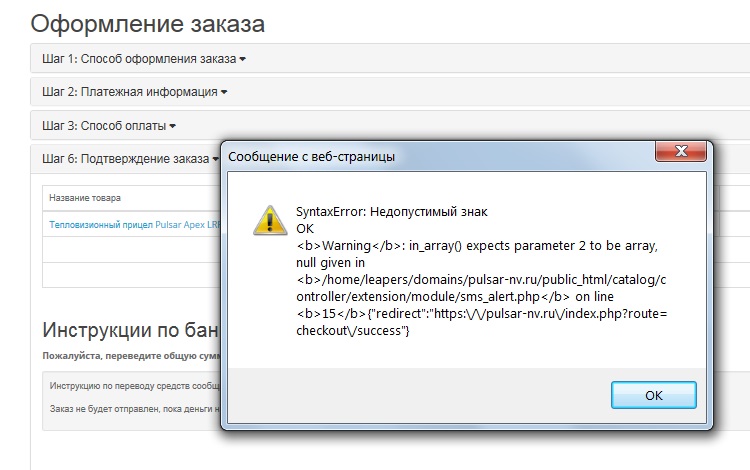The width and height of the screenshot is (750, 470).
Task: Open Тепловизионный прицел Pulsar Apex product link
Action: (135, 225)
